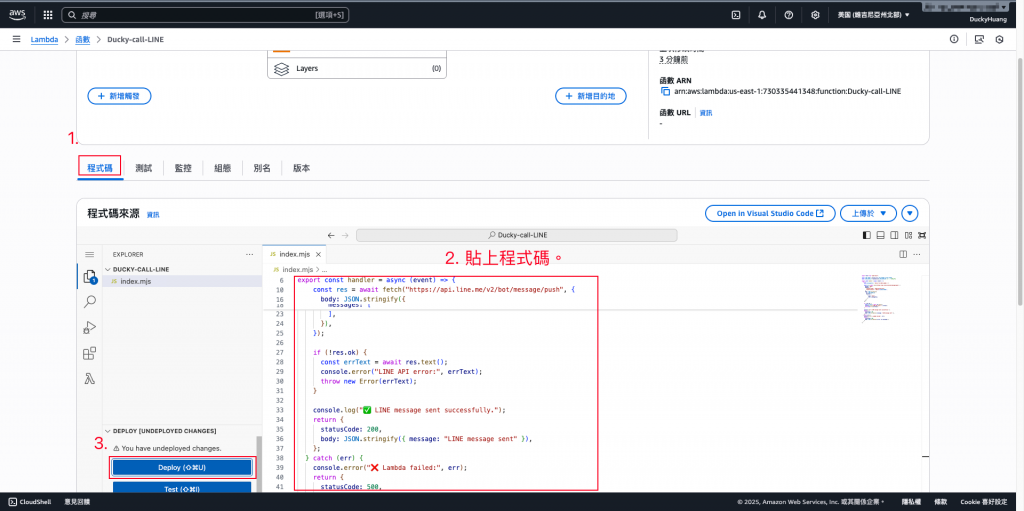Switch to the 程式碼 tab
Screen dimensions: 1024x511
click(x=100, y=168)
